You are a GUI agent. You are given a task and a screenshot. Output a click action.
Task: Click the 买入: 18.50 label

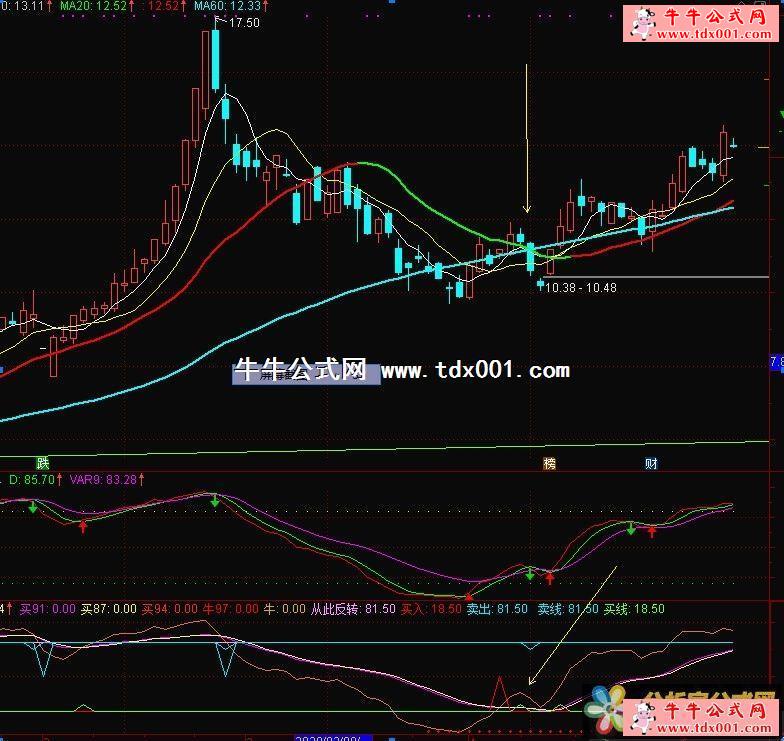click(432, 608)
